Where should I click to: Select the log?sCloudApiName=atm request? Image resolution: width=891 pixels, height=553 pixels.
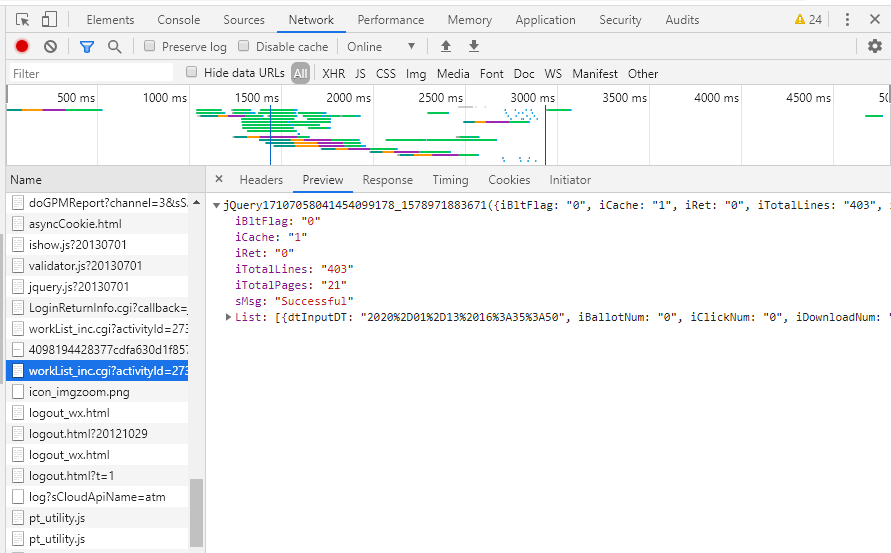[97, 497]
